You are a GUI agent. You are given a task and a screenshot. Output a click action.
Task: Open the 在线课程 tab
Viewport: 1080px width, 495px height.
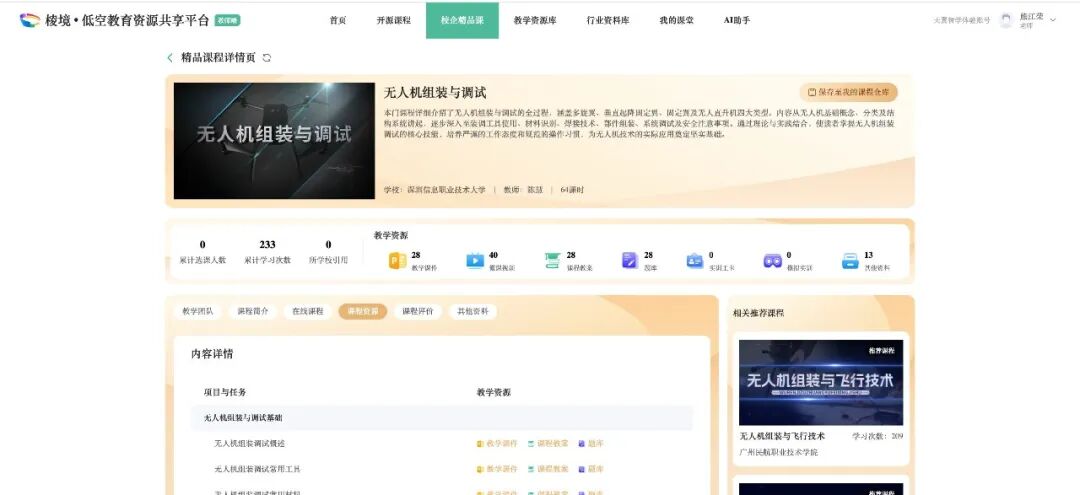click(308, 312)
